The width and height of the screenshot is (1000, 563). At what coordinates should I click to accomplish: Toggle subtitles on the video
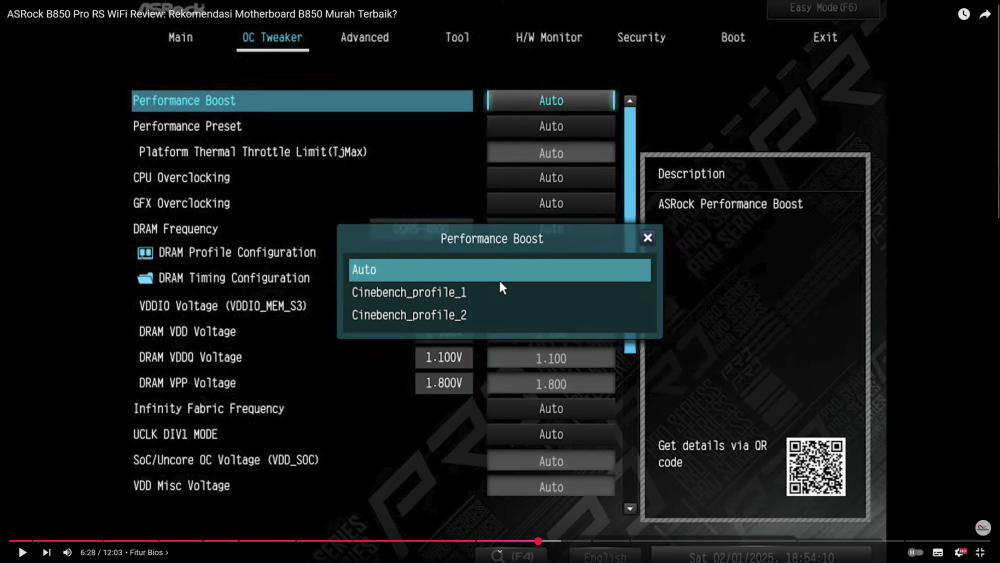click(938, 552)
